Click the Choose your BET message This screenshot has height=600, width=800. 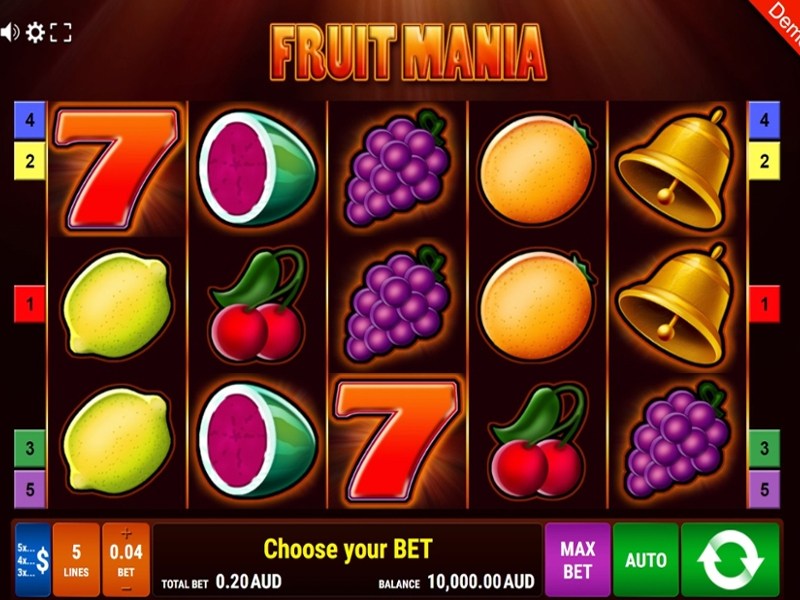point(347,549)
